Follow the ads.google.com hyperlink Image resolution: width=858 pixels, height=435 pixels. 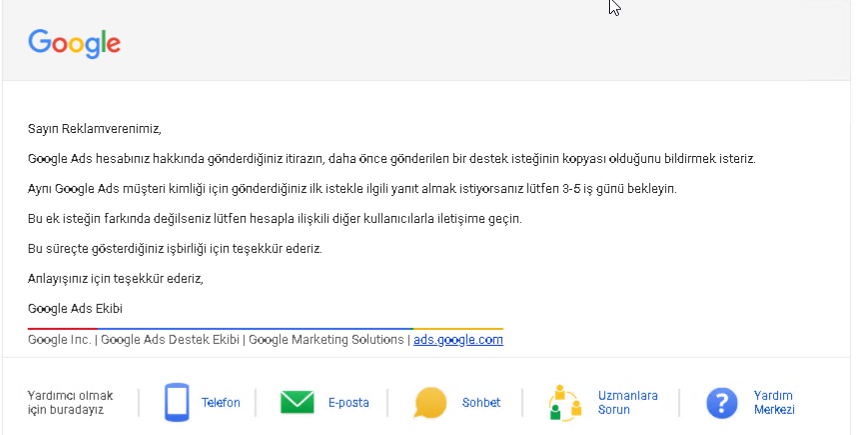(x=458, y=340)
